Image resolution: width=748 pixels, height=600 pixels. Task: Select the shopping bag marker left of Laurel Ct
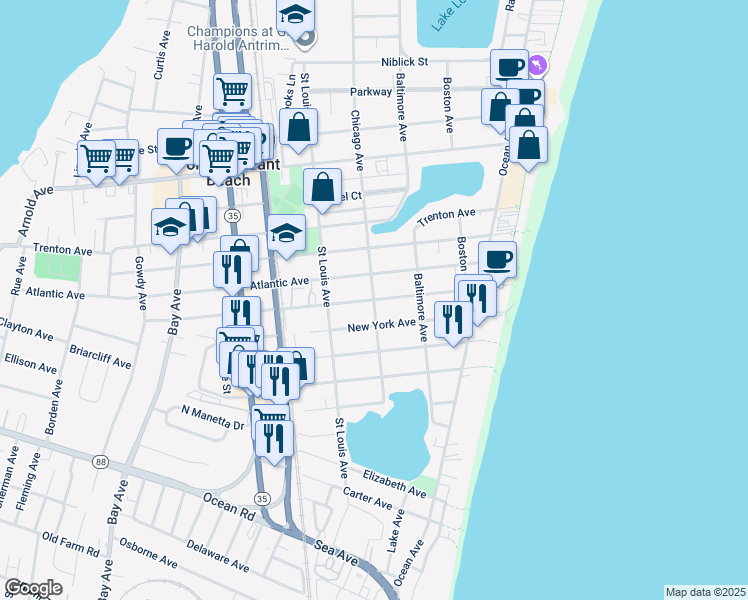pyautogui.click(x=322, y=188)
